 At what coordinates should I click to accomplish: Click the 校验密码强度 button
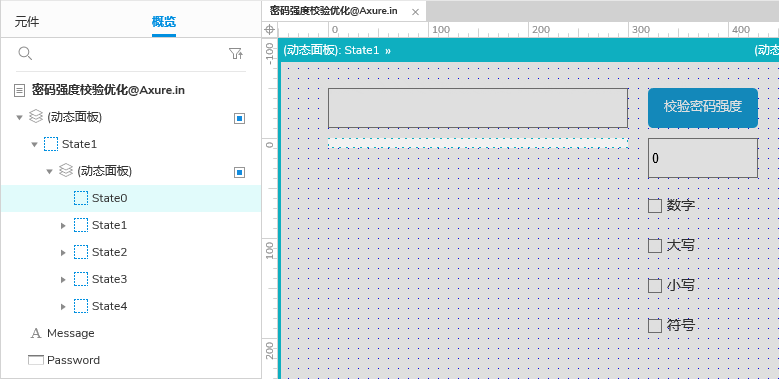click(x=703, y=108)
